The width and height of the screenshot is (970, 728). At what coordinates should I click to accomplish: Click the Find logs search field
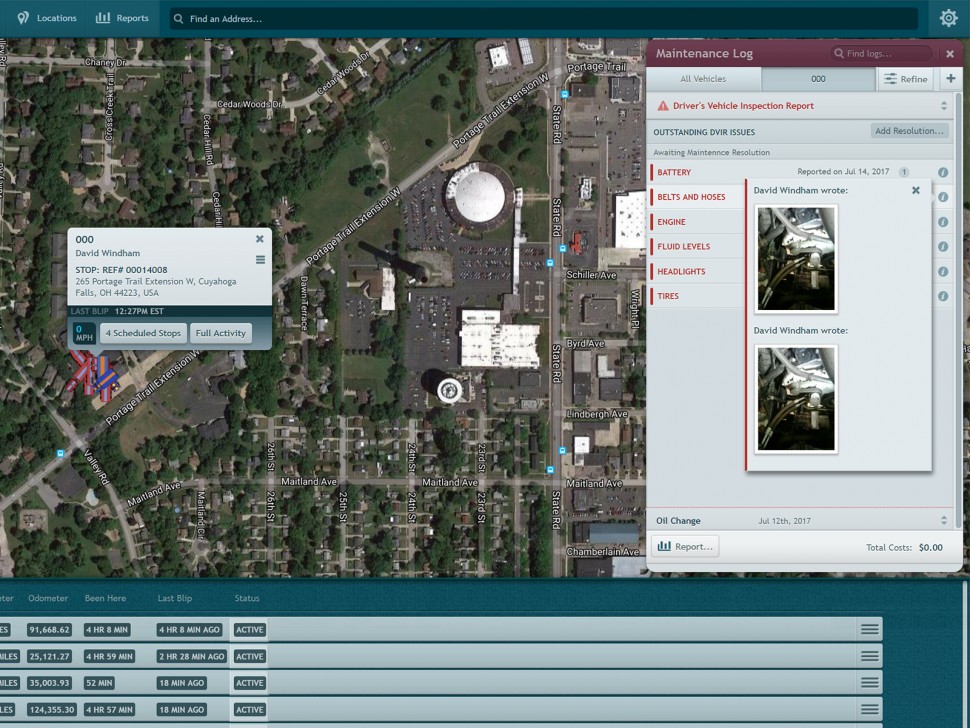pyautogui.click(x=880, y=53)
